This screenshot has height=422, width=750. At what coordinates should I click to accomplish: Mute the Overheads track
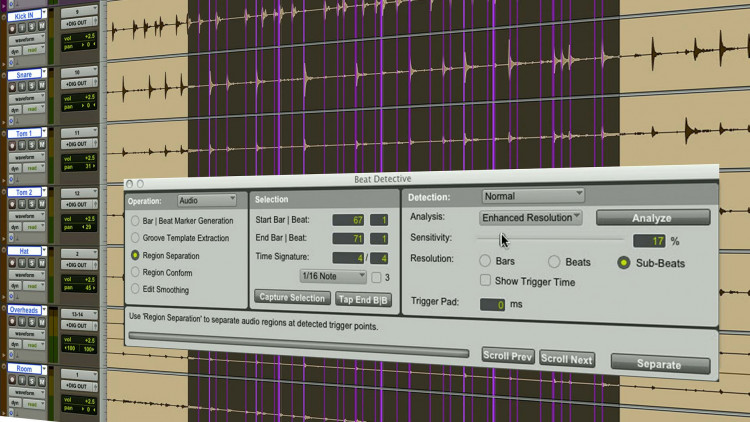42,322
